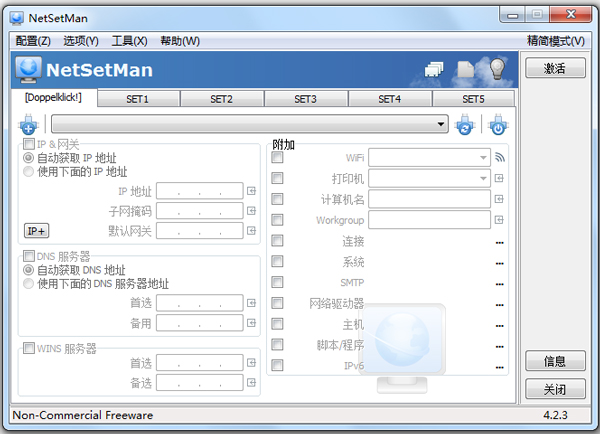The height and width of the screenshot is (434, 600).
Task: Tick the 网络驱动器 checkbox
Action: coord(277,303)
